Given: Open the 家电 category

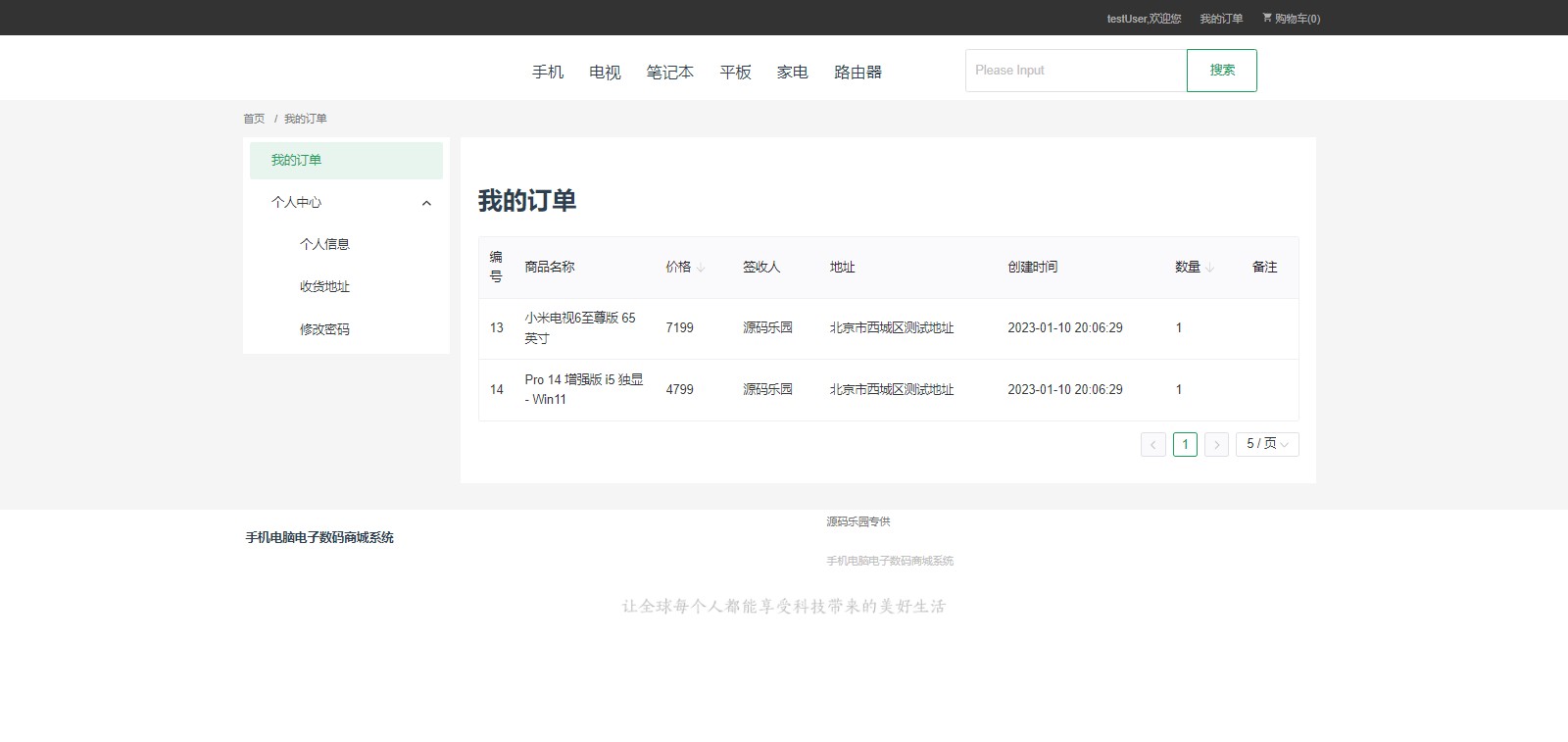Looking at the screenshot, I should [792, 72].
